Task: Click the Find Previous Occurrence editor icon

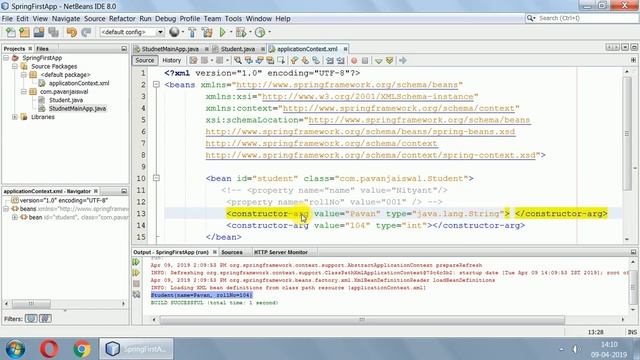Action: tap(249, 60)
